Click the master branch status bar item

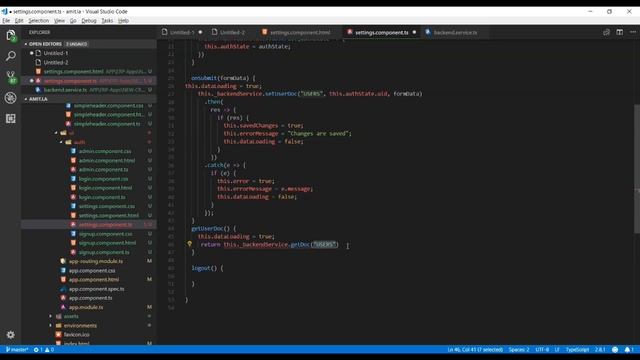point(17,350)
